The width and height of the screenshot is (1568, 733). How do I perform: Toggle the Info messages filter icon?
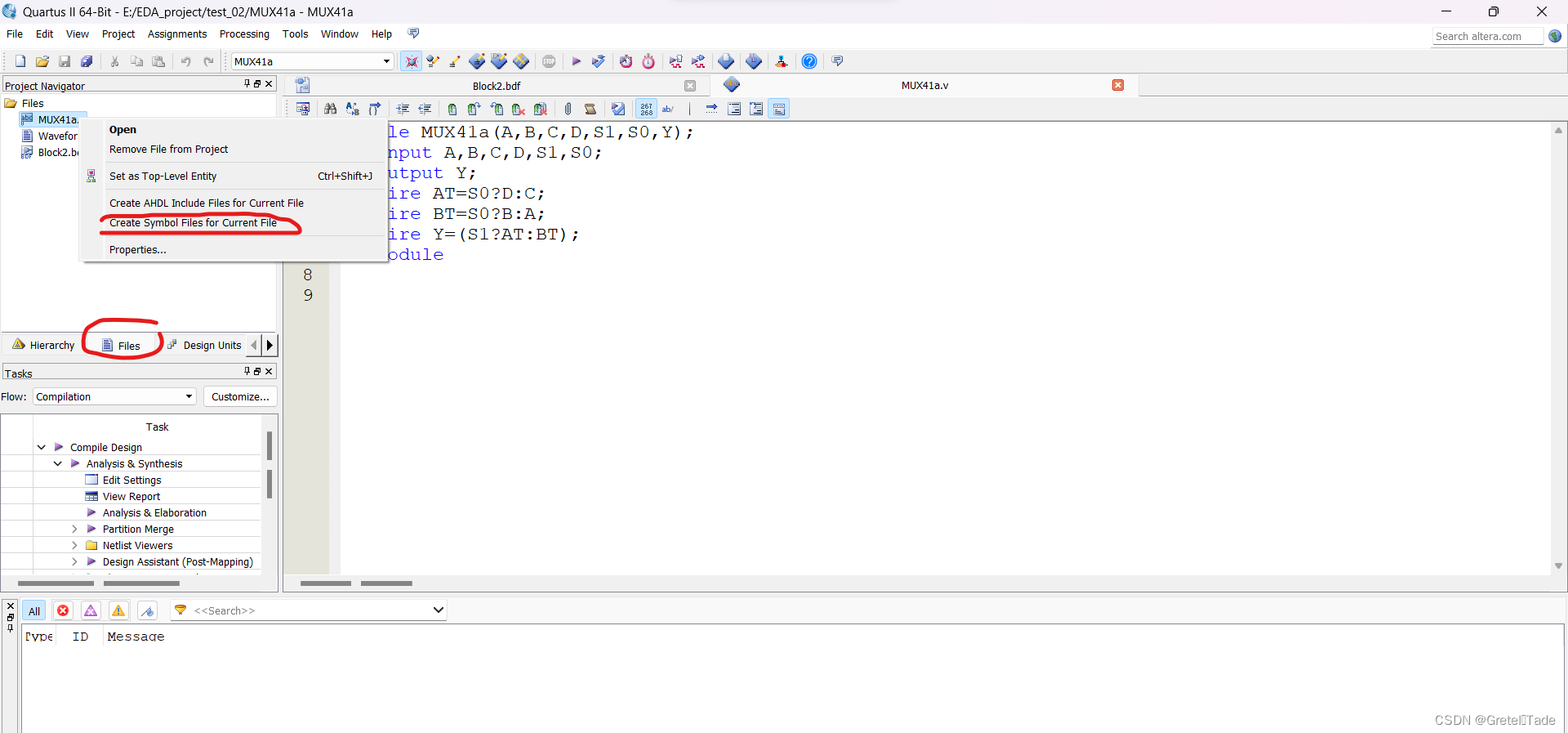click(x=147, y=610)
